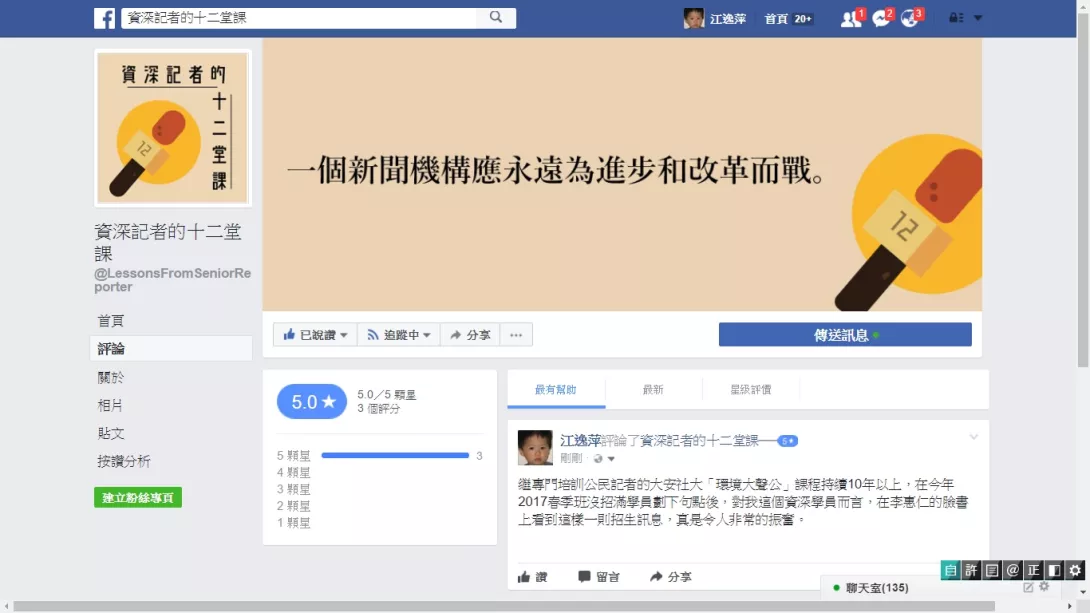Toggle the 追蹤中 following button

tap(398, 335)
